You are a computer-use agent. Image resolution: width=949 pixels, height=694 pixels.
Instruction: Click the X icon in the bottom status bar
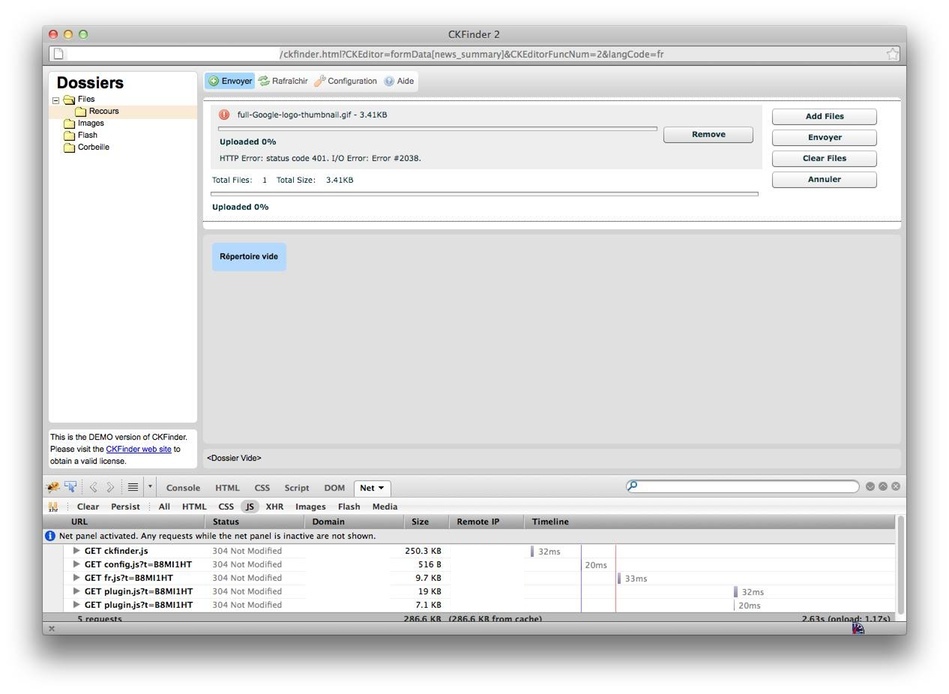tap(51, 629)
